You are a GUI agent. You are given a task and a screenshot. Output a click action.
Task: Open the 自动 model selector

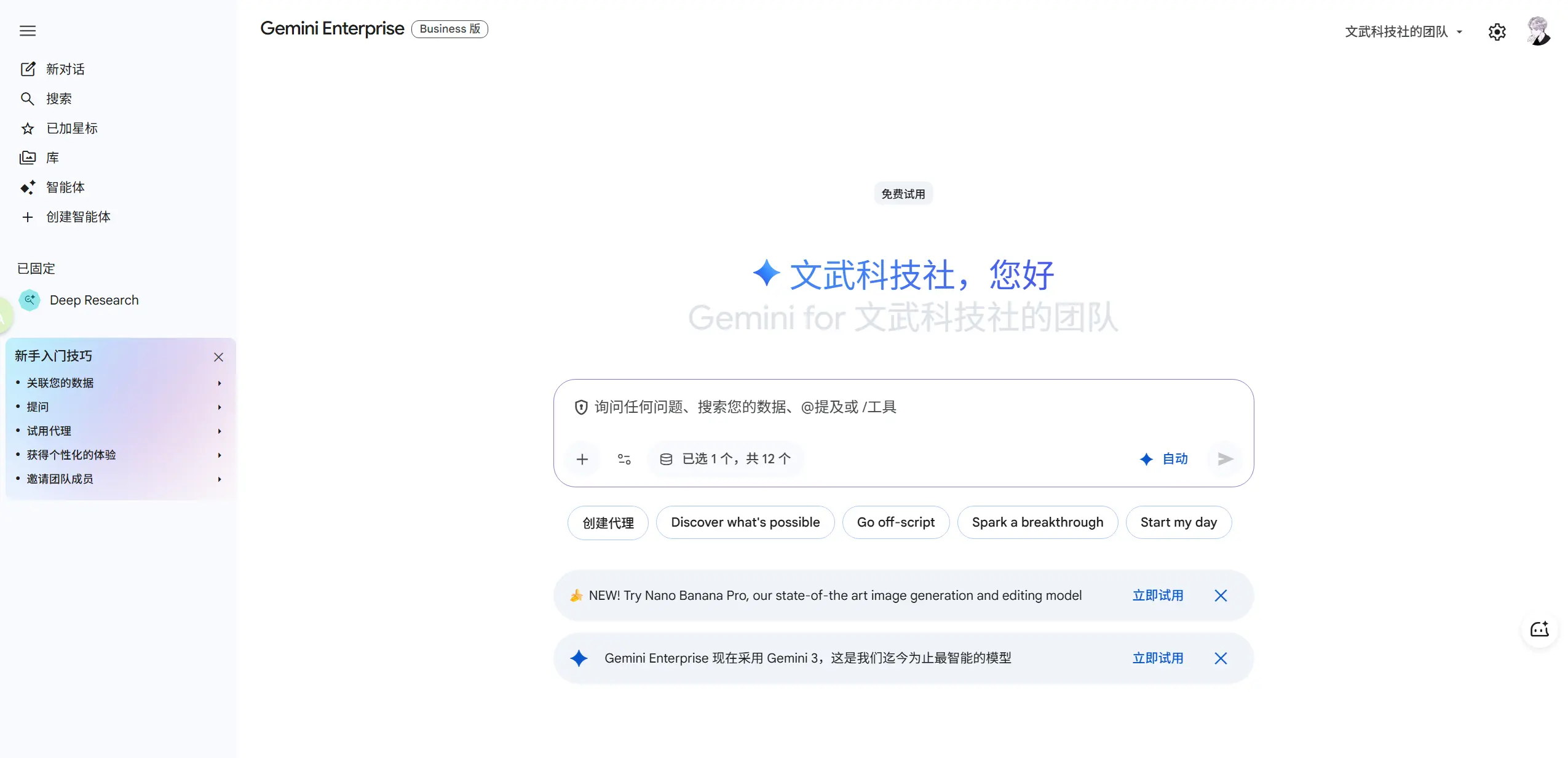coord(1164,458)
